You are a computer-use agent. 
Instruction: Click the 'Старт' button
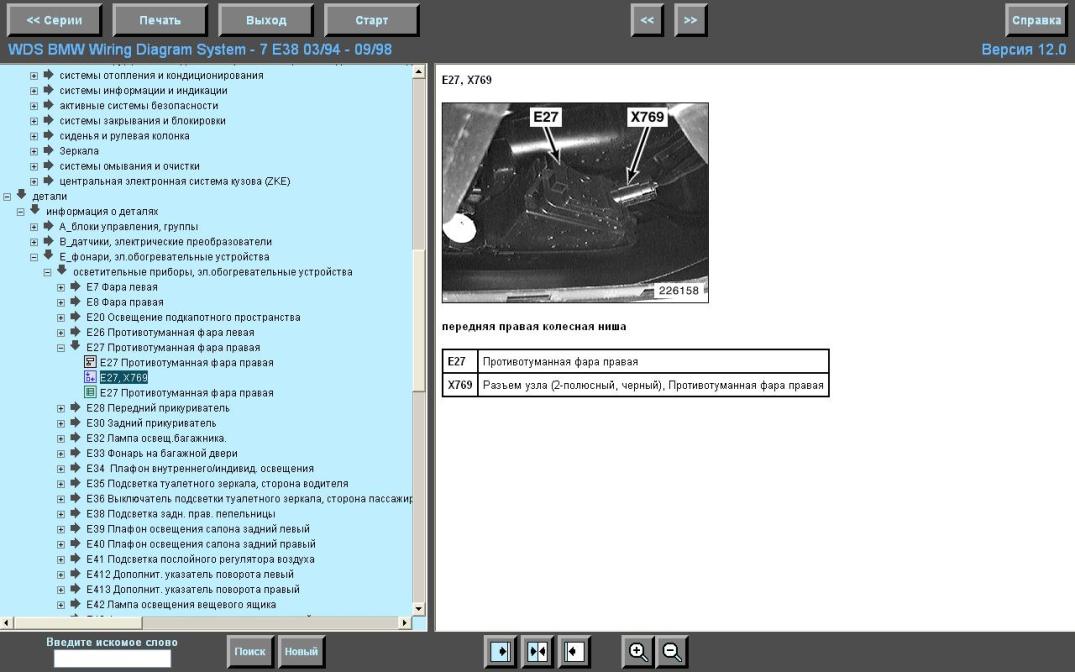point(372,20)
